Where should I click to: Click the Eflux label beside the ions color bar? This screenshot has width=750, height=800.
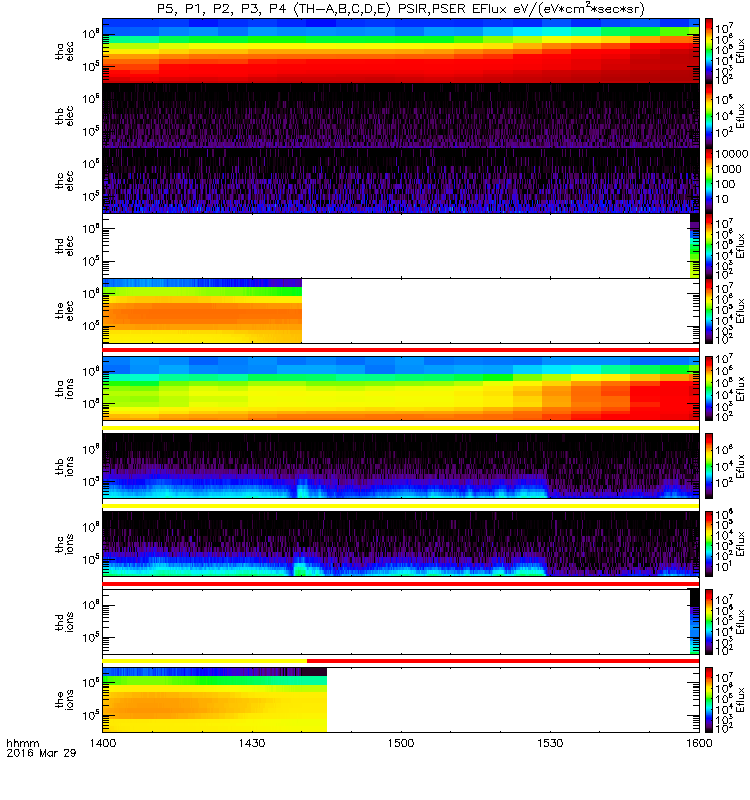[x=741, y=699]
